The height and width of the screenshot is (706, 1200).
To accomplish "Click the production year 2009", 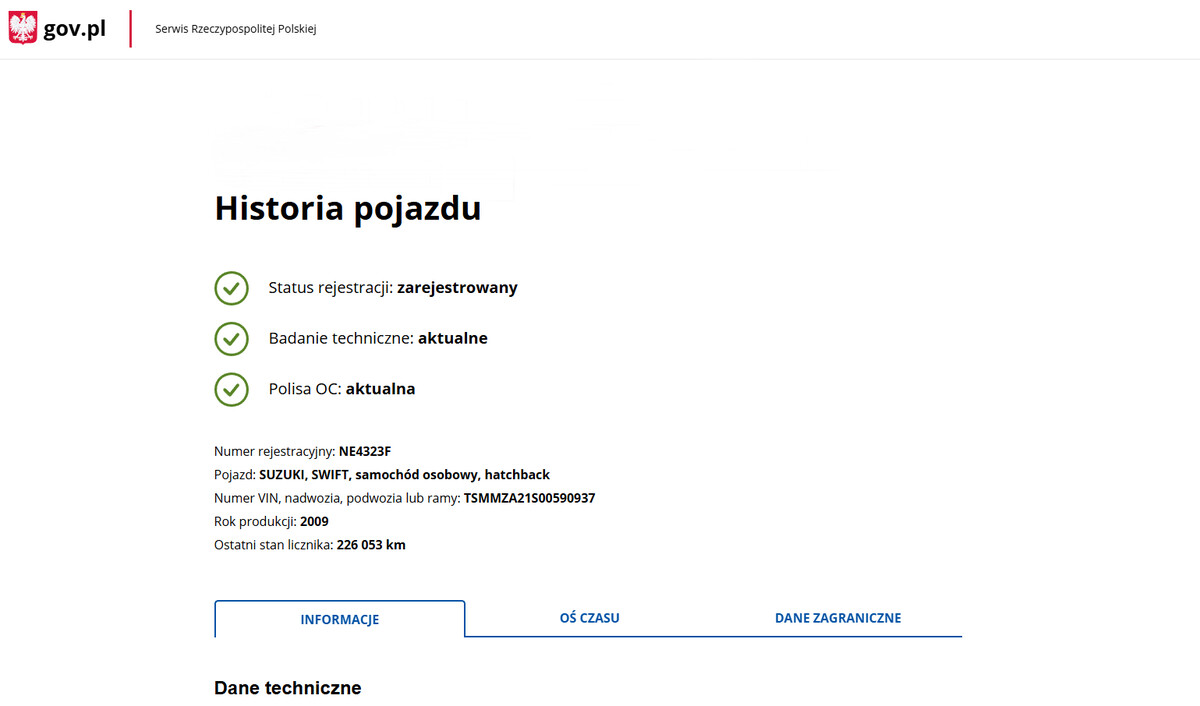I will pos(314,522).
